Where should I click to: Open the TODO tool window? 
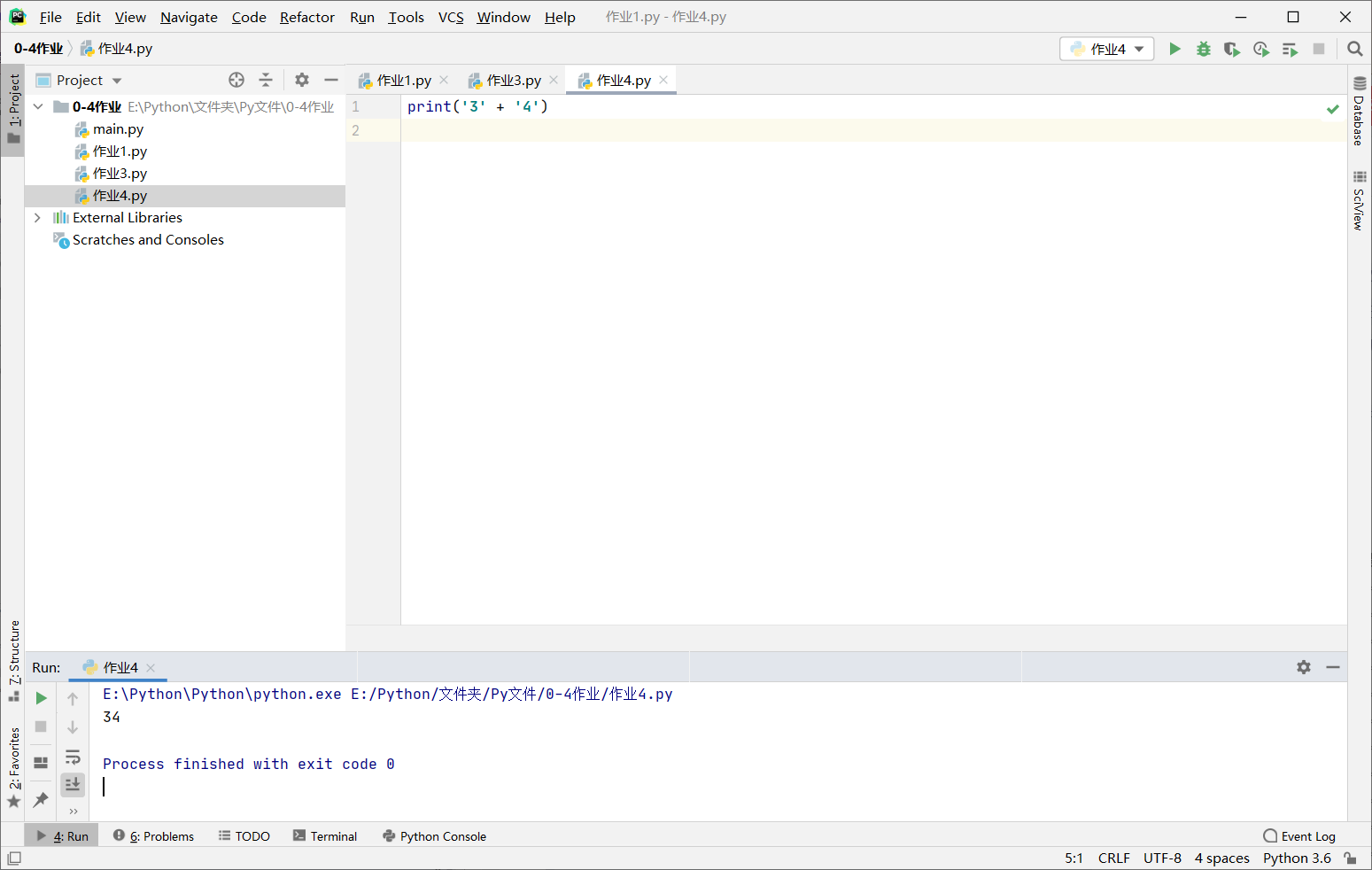[244, 835]
